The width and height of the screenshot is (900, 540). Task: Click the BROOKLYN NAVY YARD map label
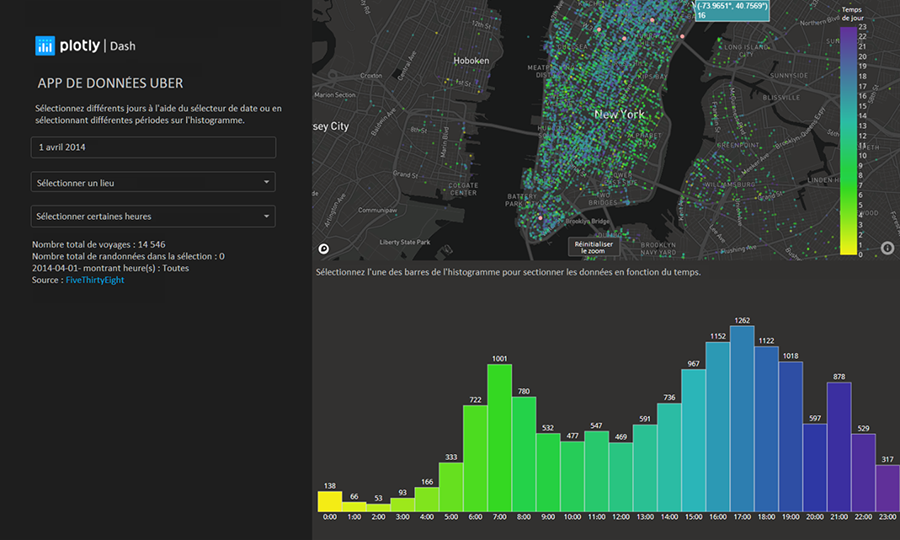click(x=658, y=248)
